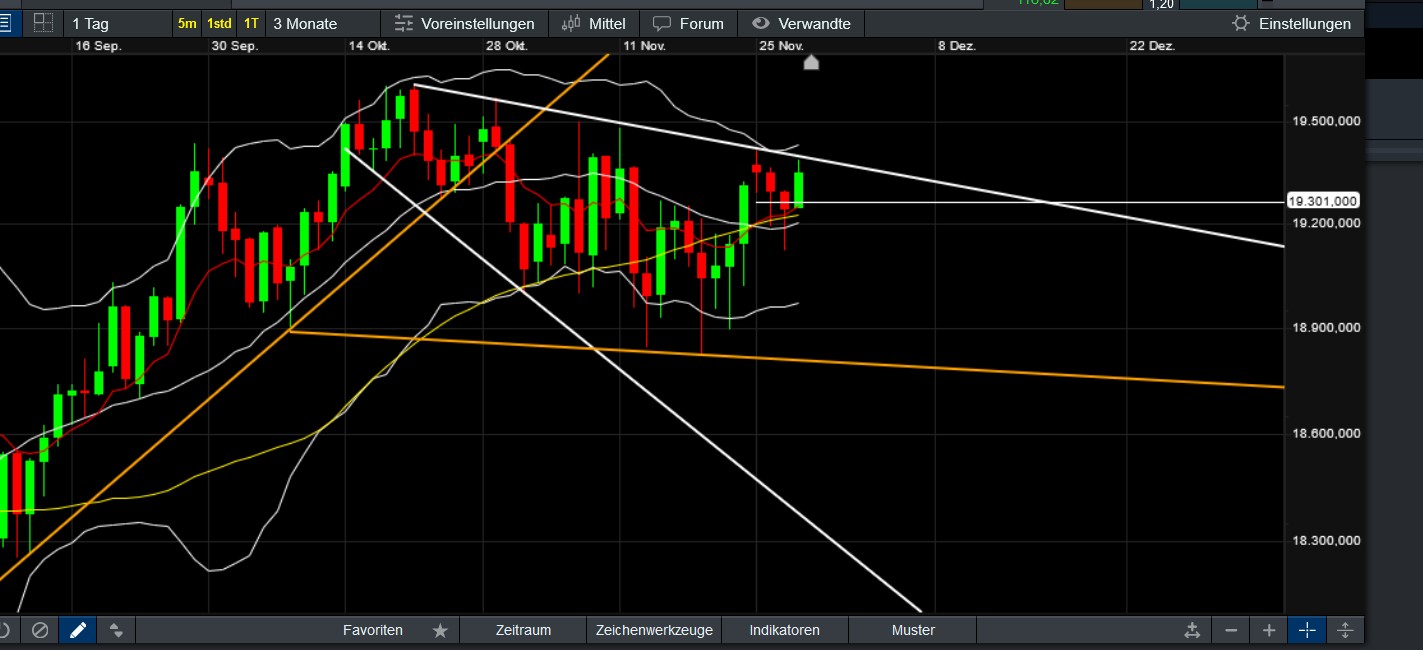Image resolution: width=1423 pixels, height=650 pixels.
Task: Click the vertical scale arrows icon
Action: (1345, 630)
